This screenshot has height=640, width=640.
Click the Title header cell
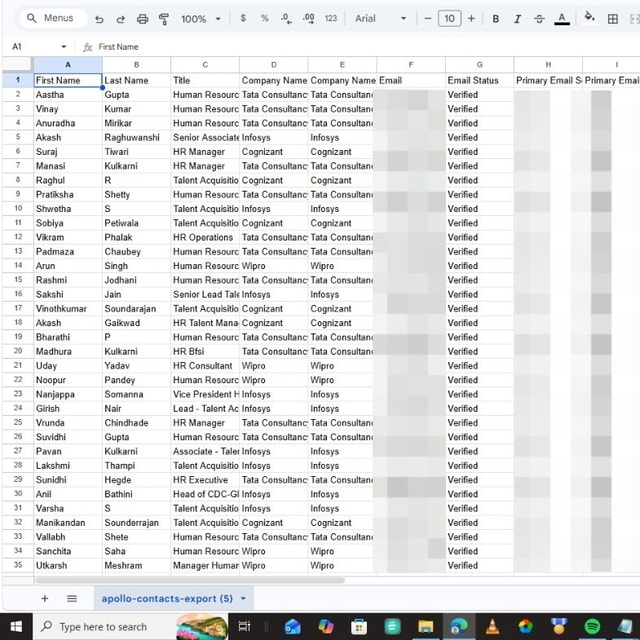tap(205, 80)
